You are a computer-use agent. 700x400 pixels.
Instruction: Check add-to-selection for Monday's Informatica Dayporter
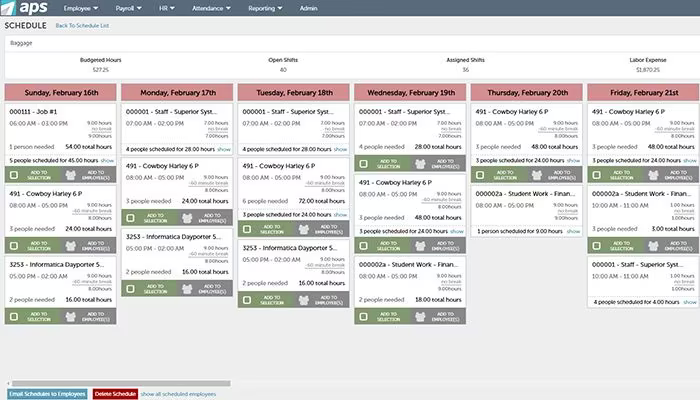click(x=130, y=289)
